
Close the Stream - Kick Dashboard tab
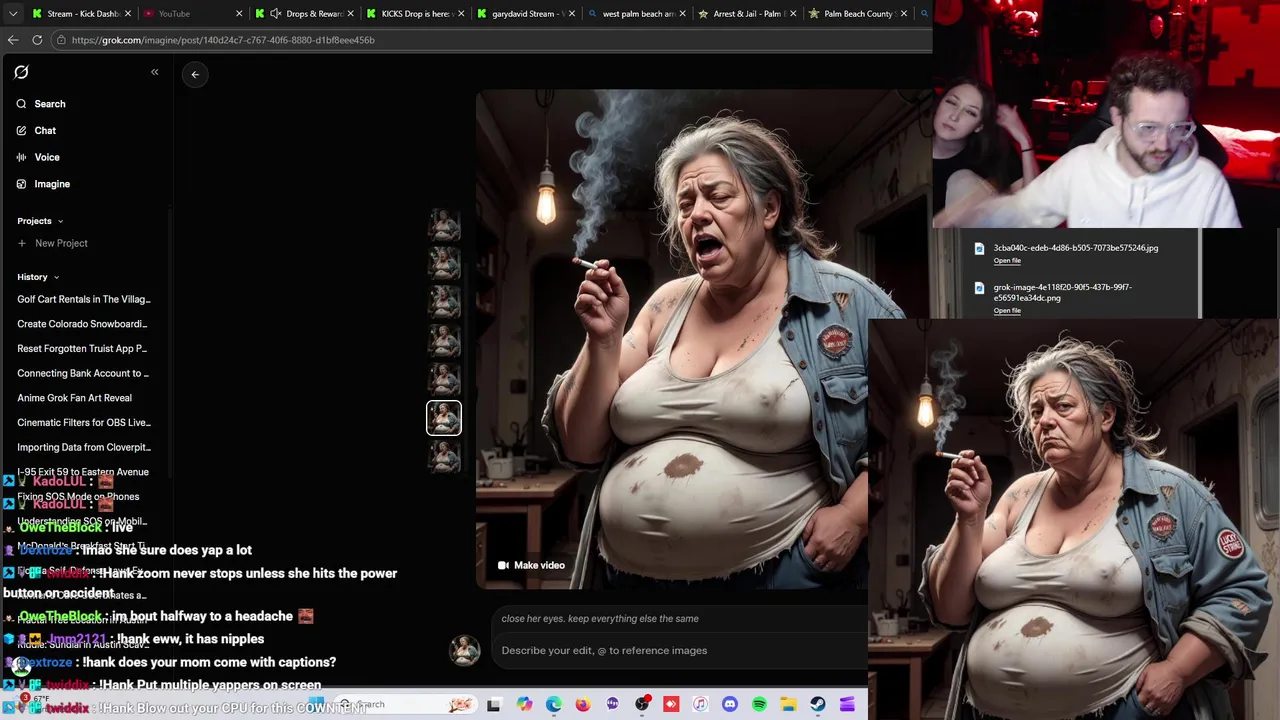point(128,14)
